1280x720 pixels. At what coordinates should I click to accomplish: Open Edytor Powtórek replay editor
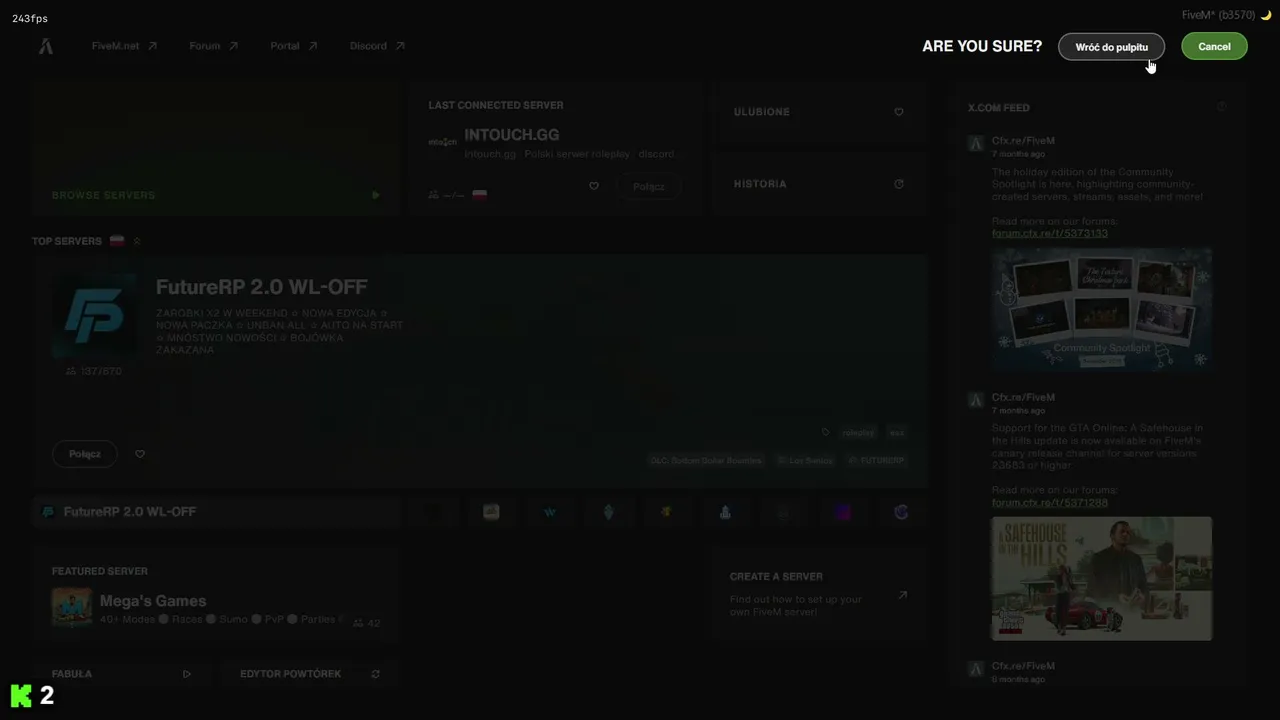[310, 674]
